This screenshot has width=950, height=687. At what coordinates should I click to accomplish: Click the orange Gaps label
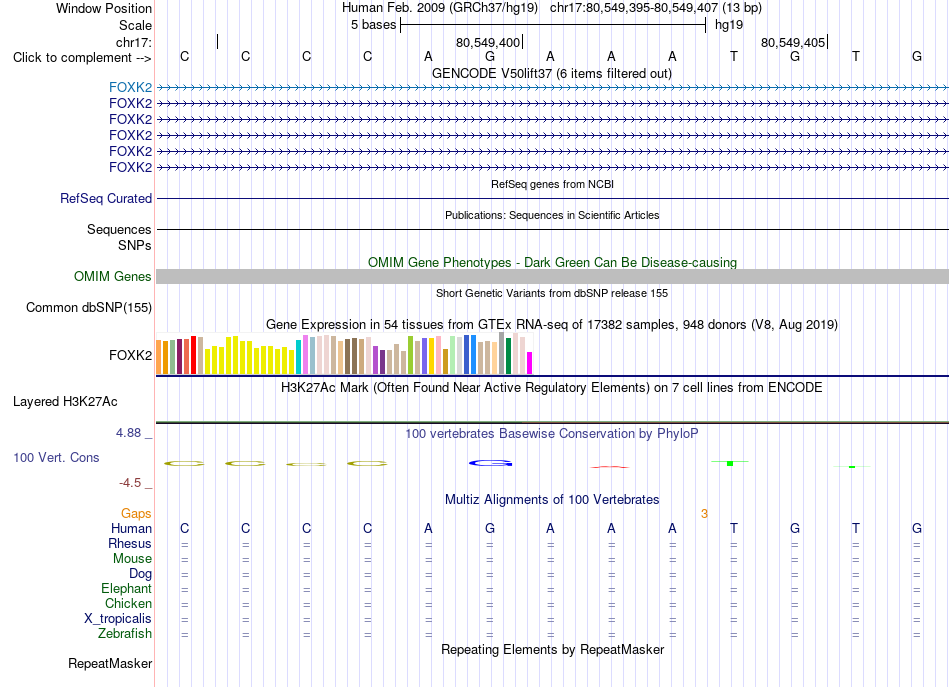click(136, 514)
